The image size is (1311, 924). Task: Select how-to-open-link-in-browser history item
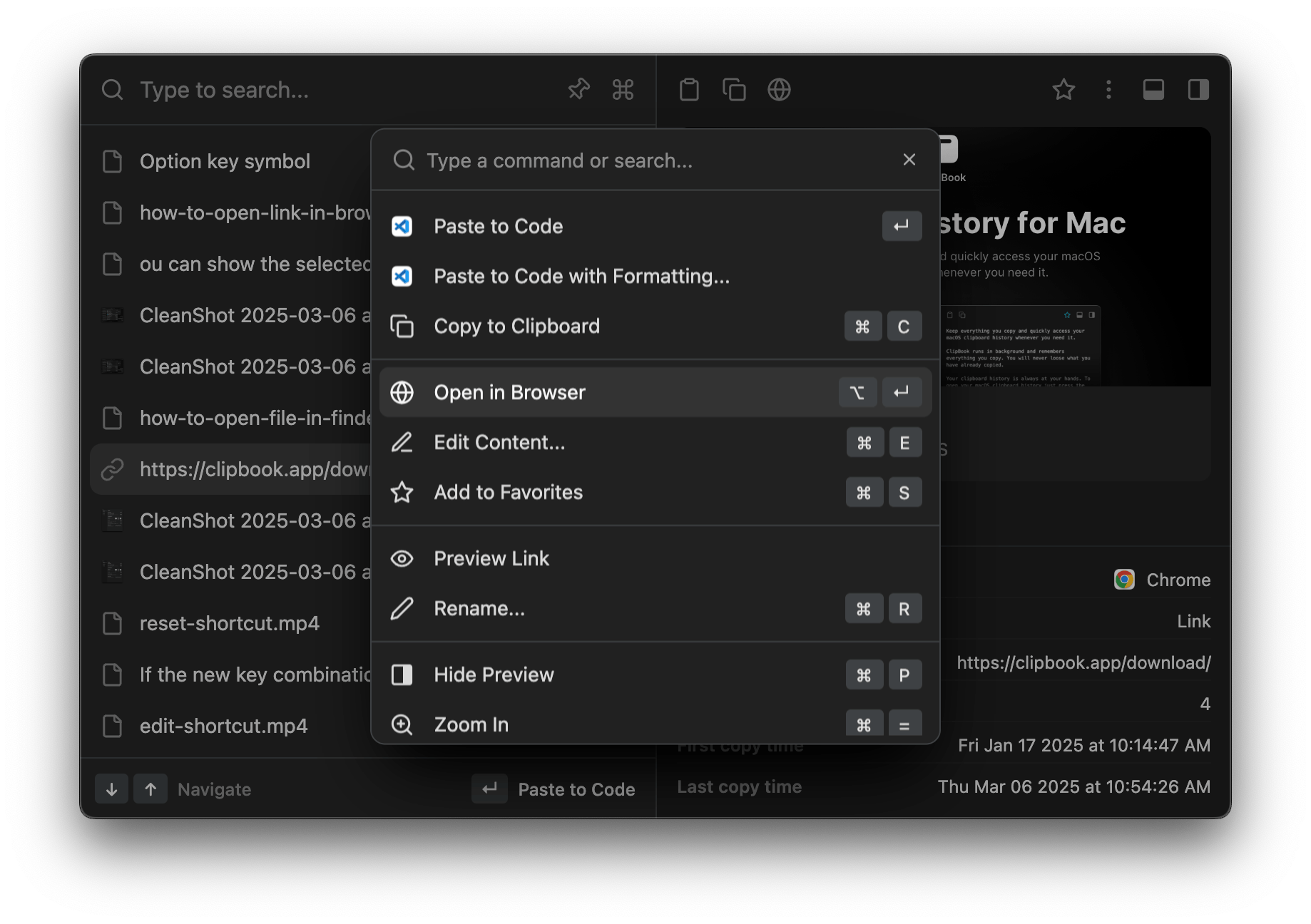(x=232, y=212)
